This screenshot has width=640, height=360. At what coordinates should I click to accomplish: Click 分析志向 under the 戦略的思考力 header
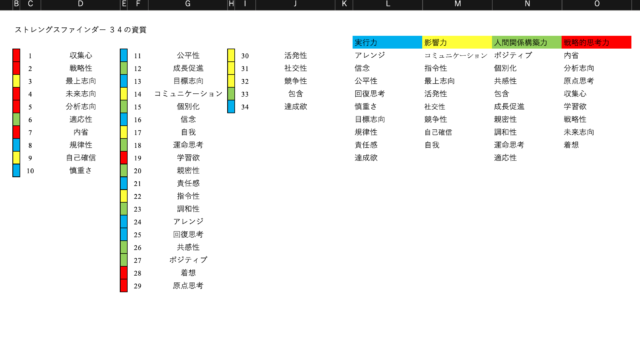pyautogui.click(x=579, y=68)
